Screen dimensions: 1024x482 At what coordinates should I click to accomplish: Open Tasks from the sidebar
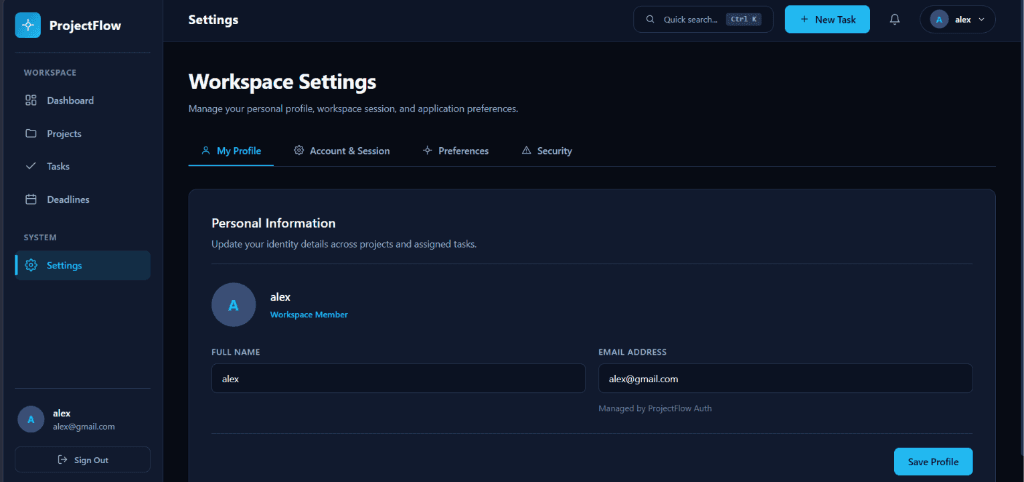click(x=82, y=166)
